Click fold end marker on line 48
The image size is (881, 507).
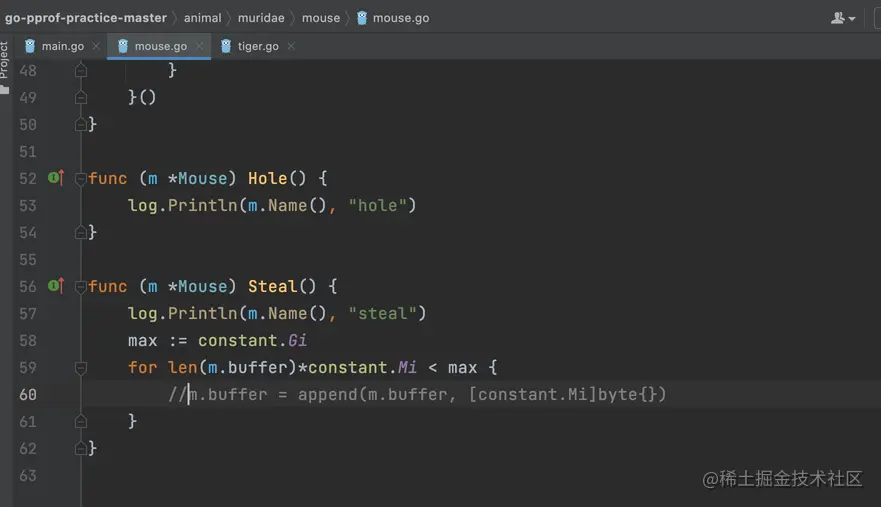point(80,70)
